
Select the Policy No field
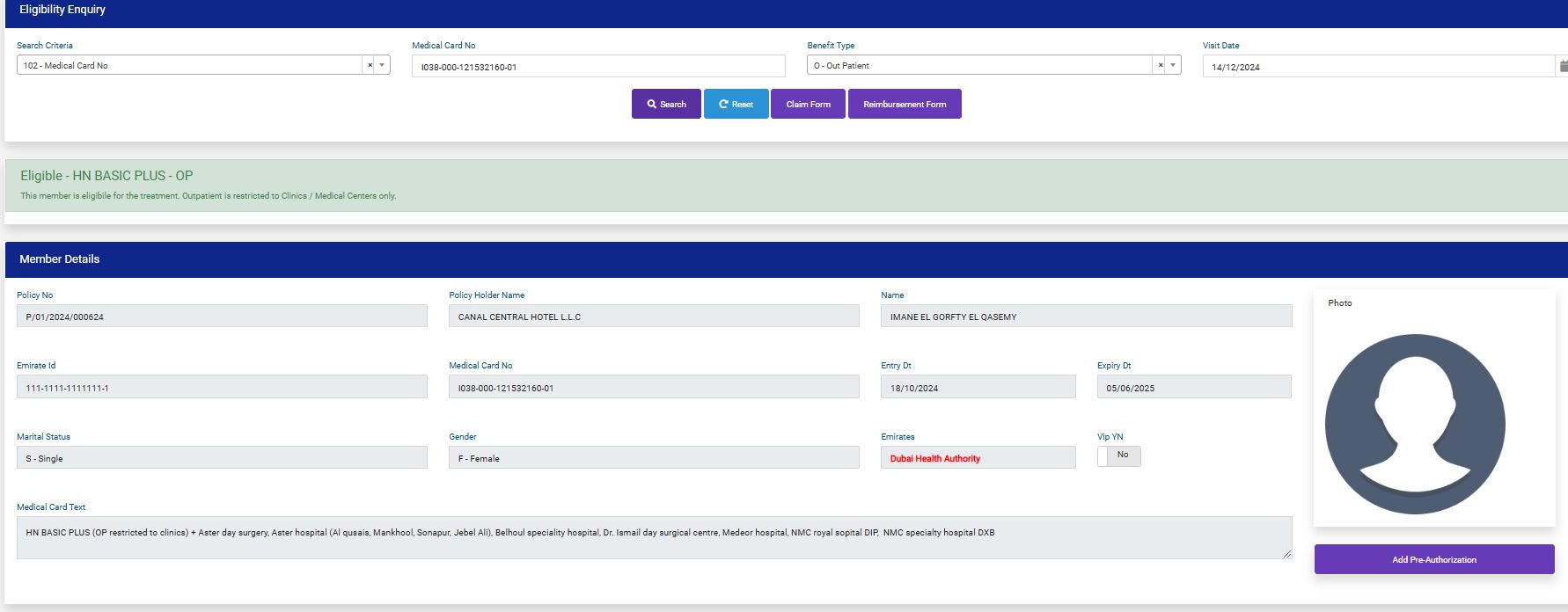click(222, 317)
